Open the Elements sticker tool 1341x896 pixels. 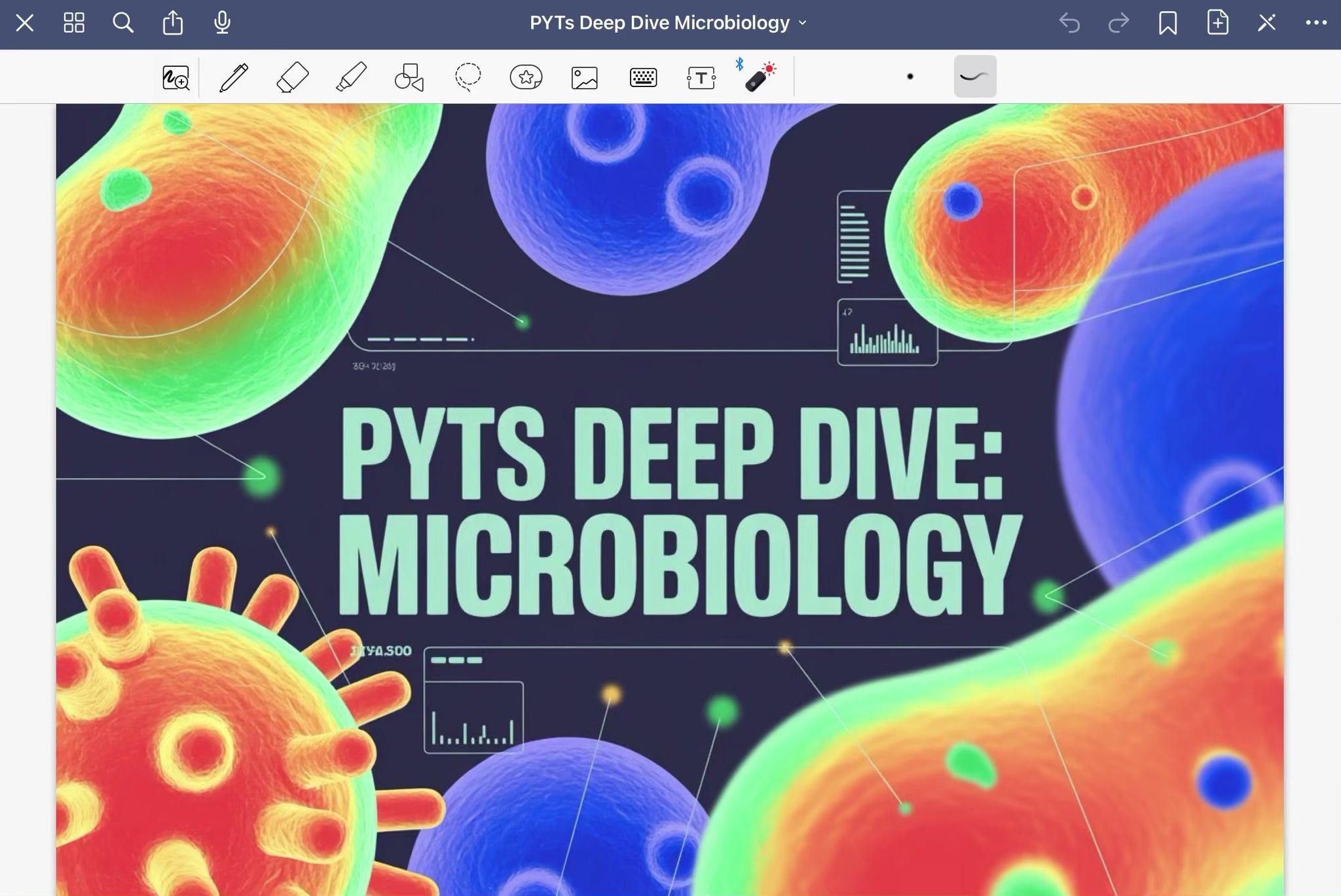526,77
